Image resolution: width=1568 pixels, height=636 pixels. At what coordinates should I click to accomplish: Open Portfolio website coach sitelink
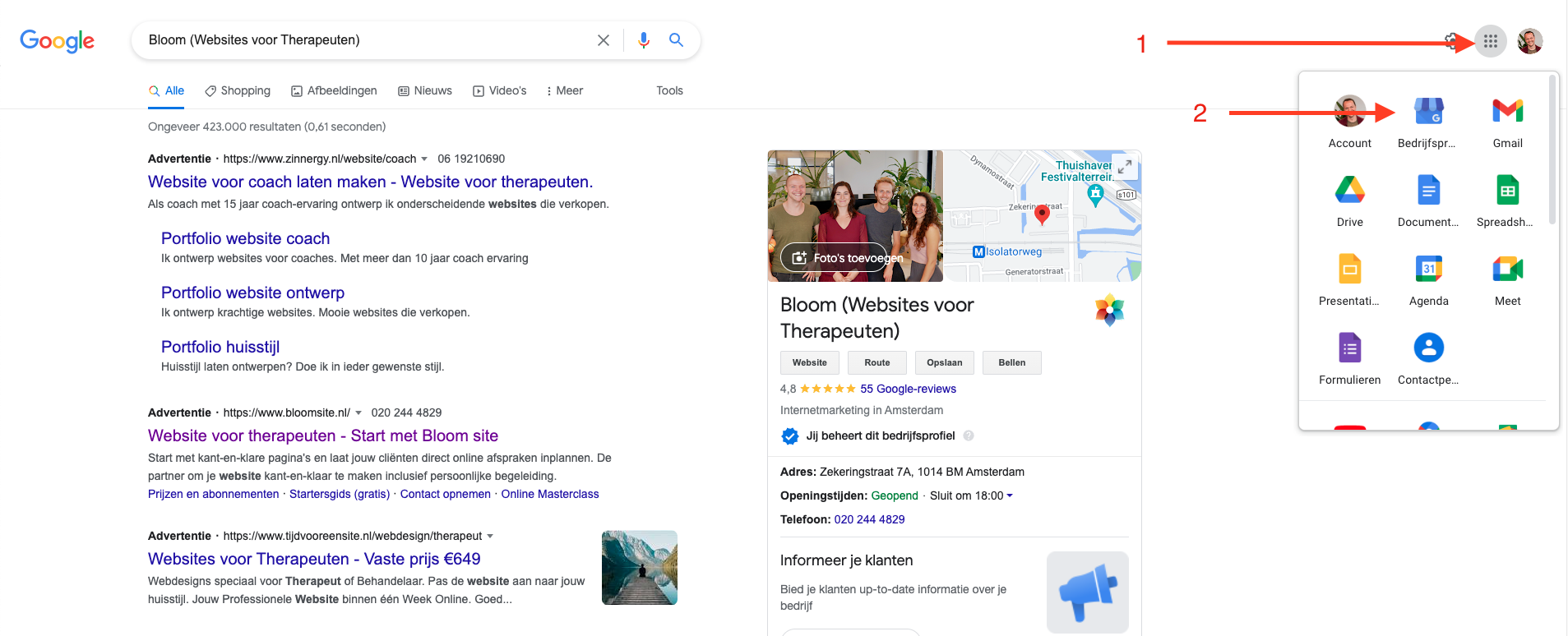[245, 238]
